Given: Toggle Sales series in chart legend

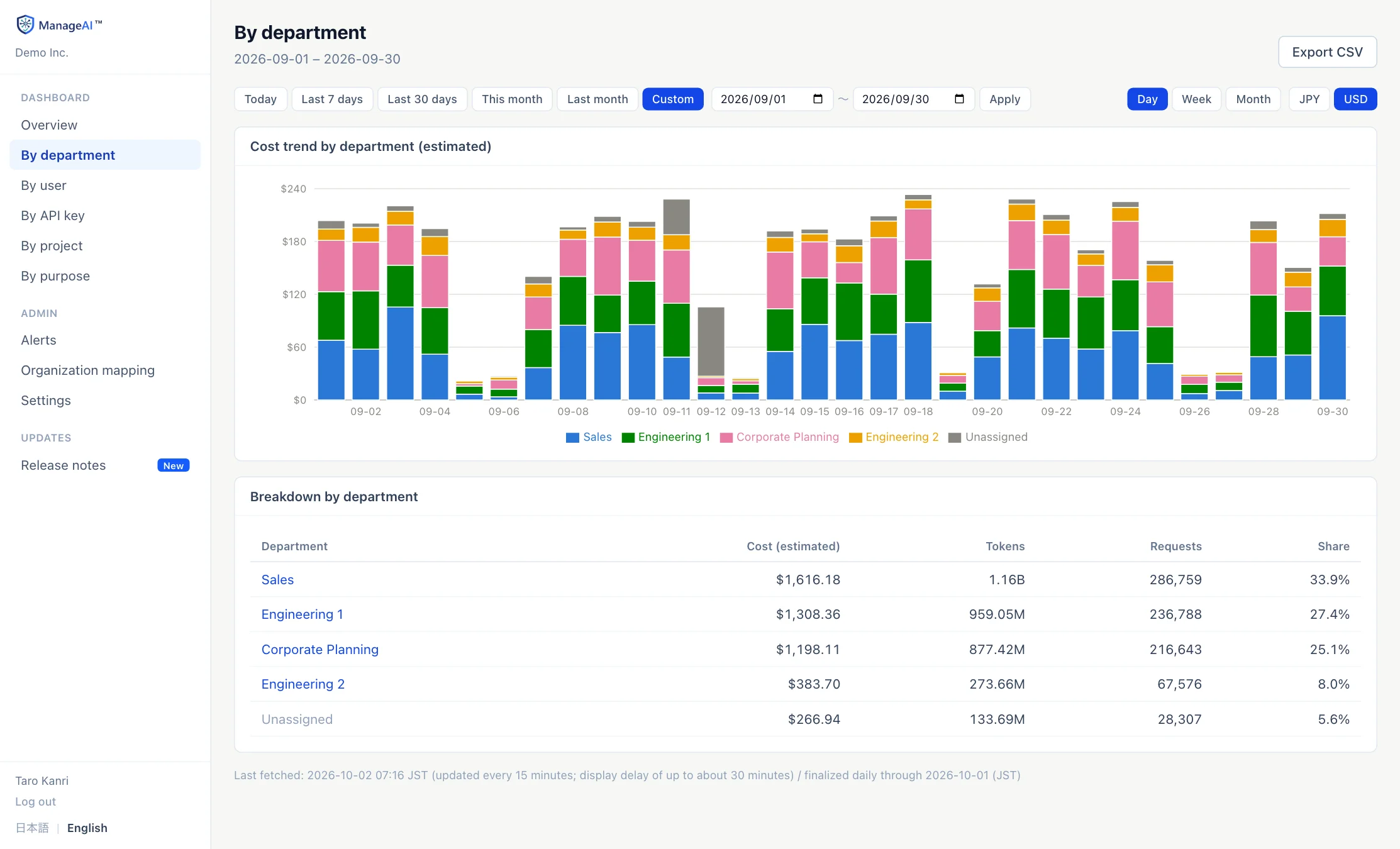Looking at the screenshot, I should (x=589, y=437).
